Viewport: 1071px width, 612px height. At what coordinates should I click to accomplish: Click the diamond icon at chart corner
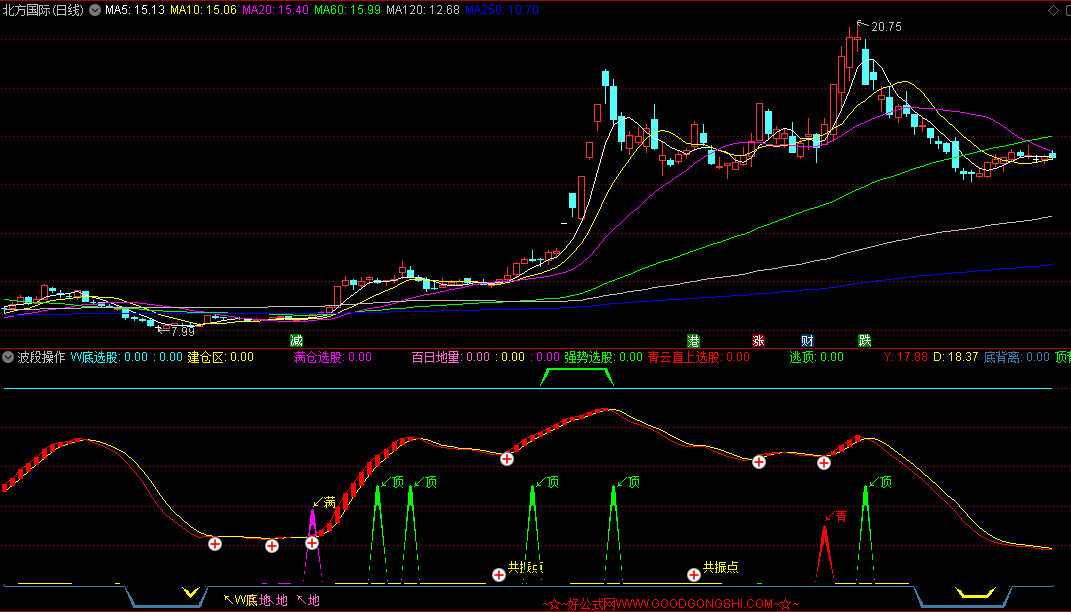click(1053, 10)
